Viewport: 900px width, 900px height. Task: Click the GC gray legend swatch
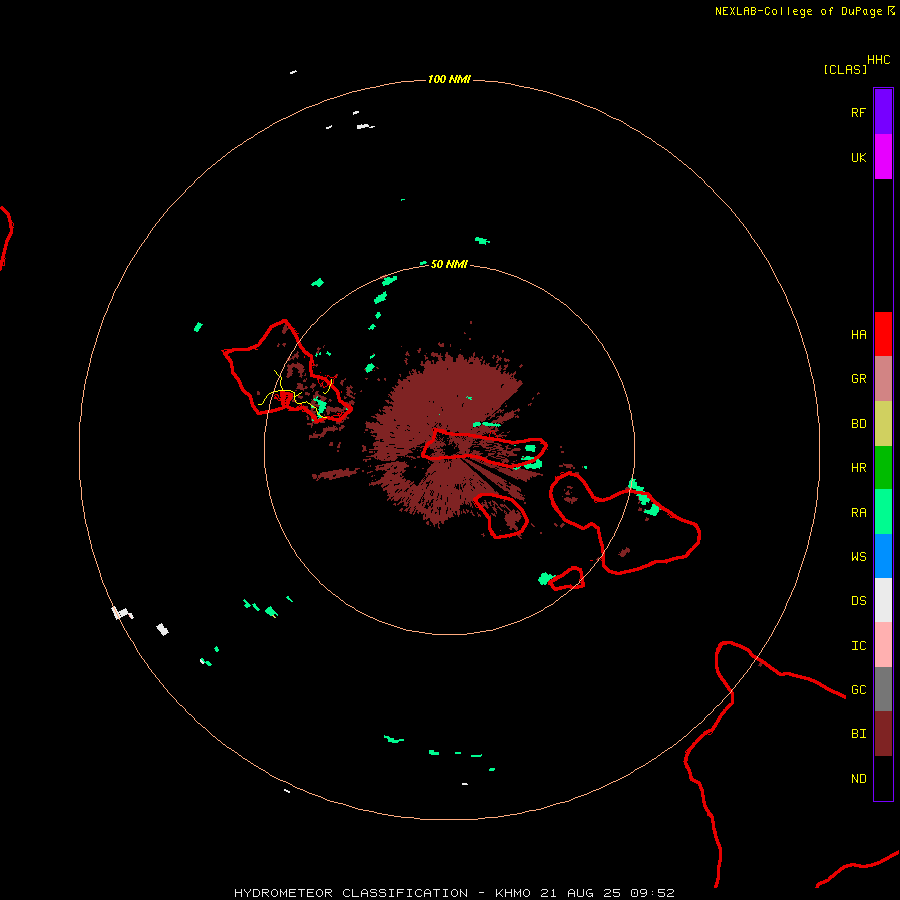coord(883,689)
